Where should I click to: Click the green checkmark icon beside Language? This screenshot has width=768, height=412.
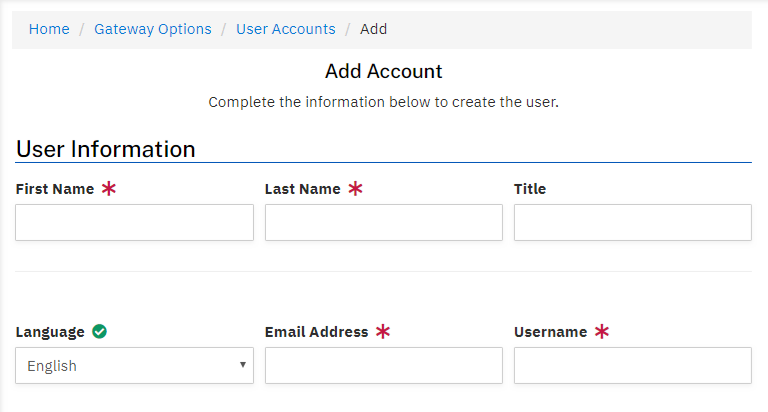point(99,332)
